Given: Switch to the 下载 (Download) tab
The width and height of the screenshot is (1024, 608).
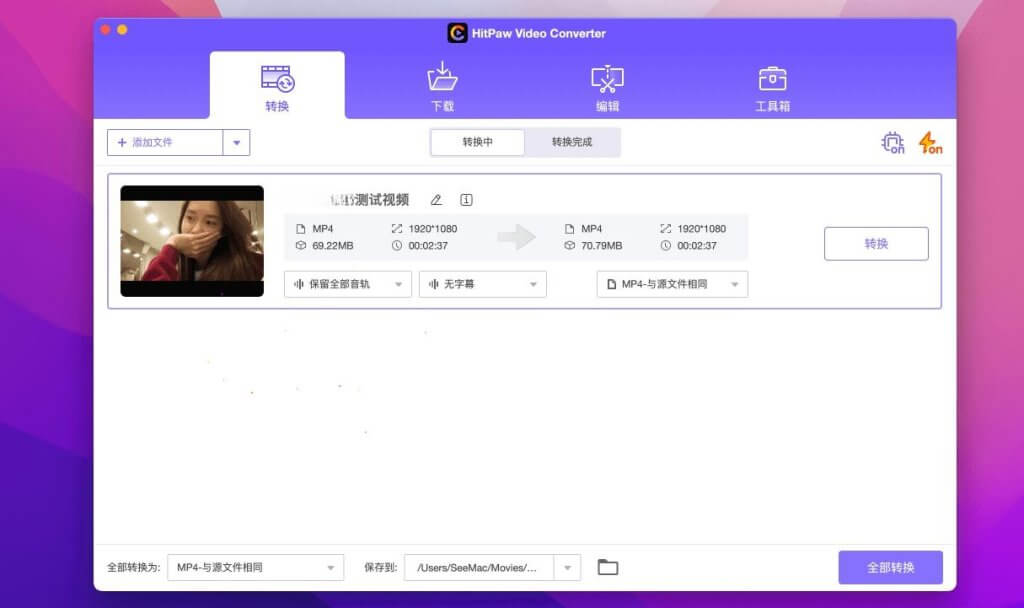Looking at the screenshot, I should click(442, 87).
